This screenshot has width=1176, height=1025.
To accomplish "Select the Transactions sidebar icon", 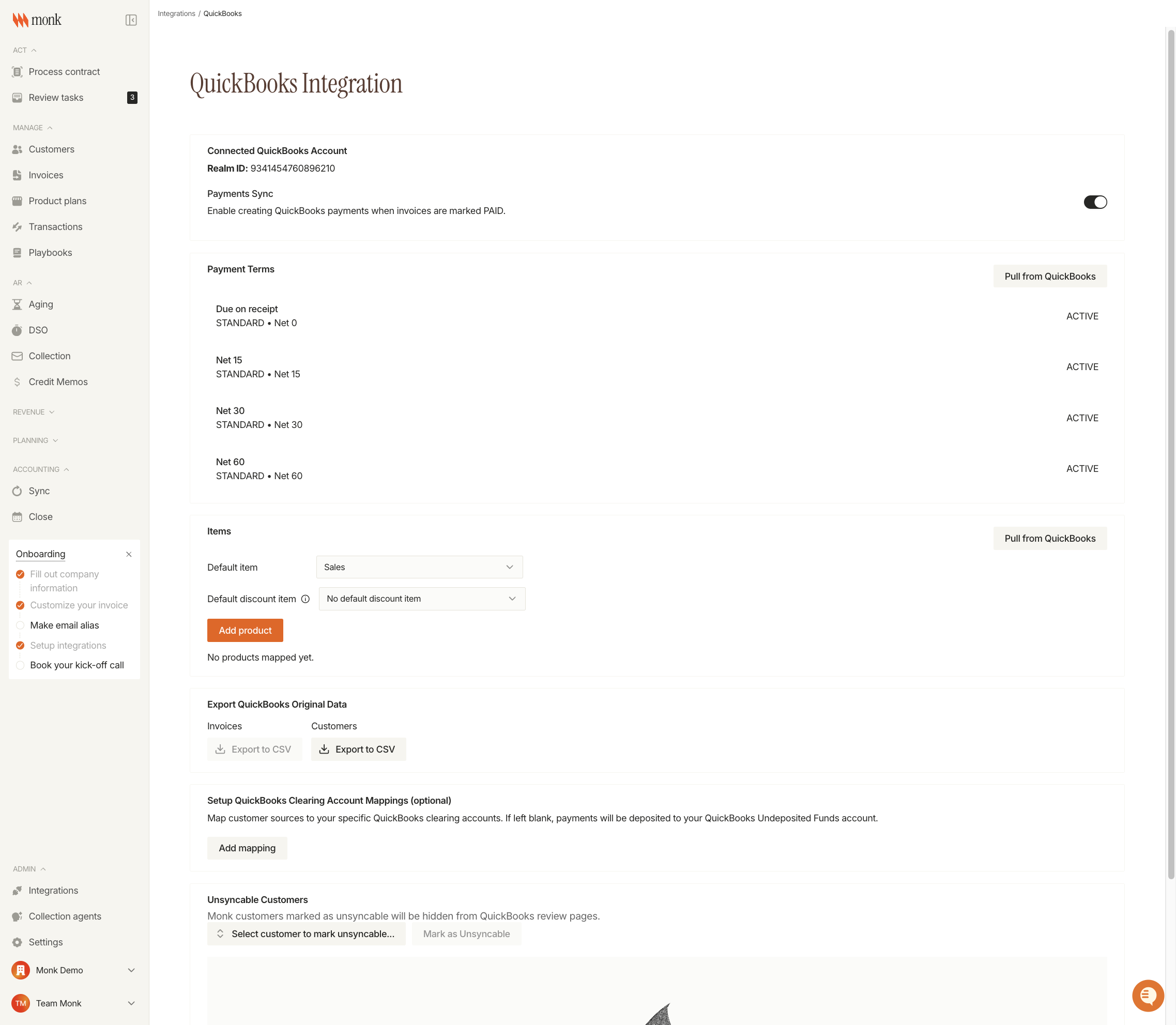I will coord(18,226).
